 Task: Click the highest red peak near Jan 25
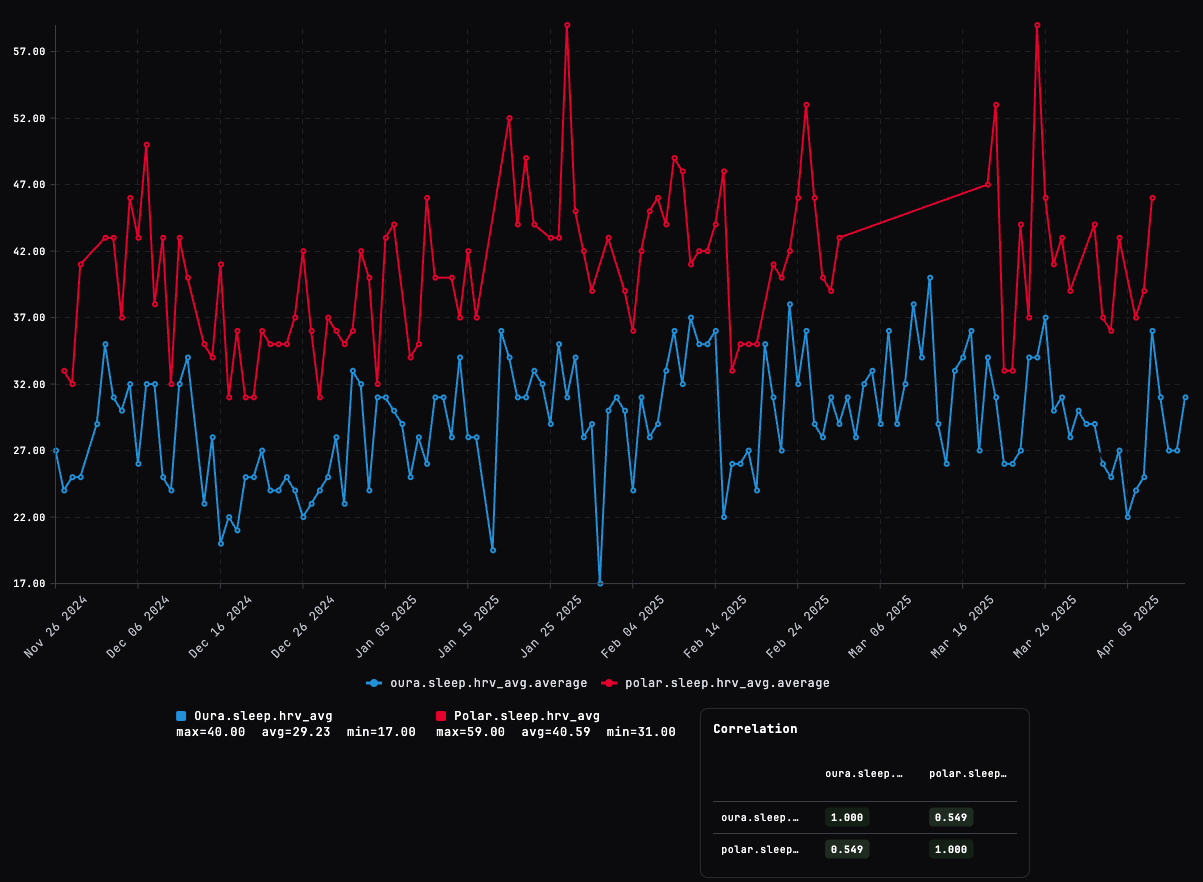pos(568,26)
